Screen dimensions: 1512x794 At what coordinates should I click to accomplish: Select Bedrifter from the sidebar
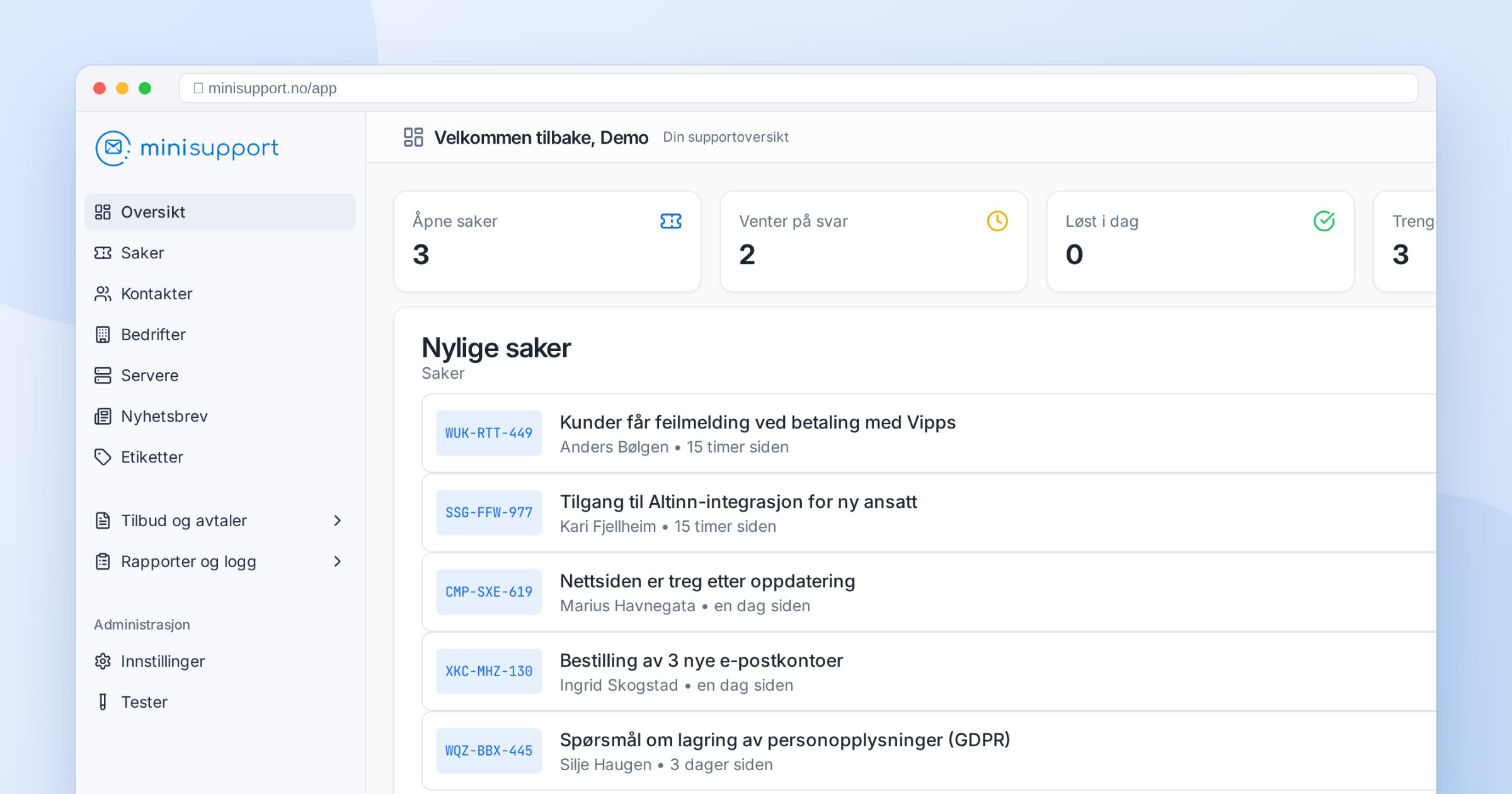click(220, 335)
